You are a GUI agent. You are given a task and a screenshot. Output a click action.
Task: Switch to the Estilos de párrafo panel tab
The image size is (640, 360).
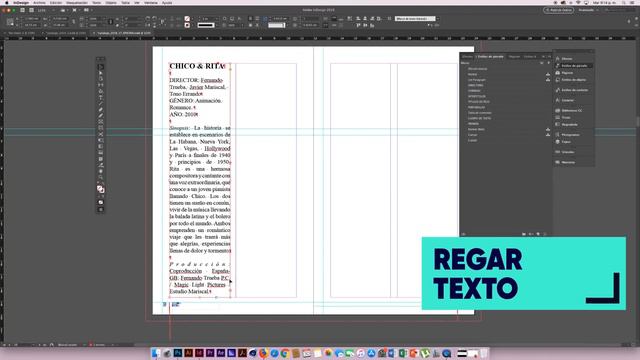tap(490, 57)
